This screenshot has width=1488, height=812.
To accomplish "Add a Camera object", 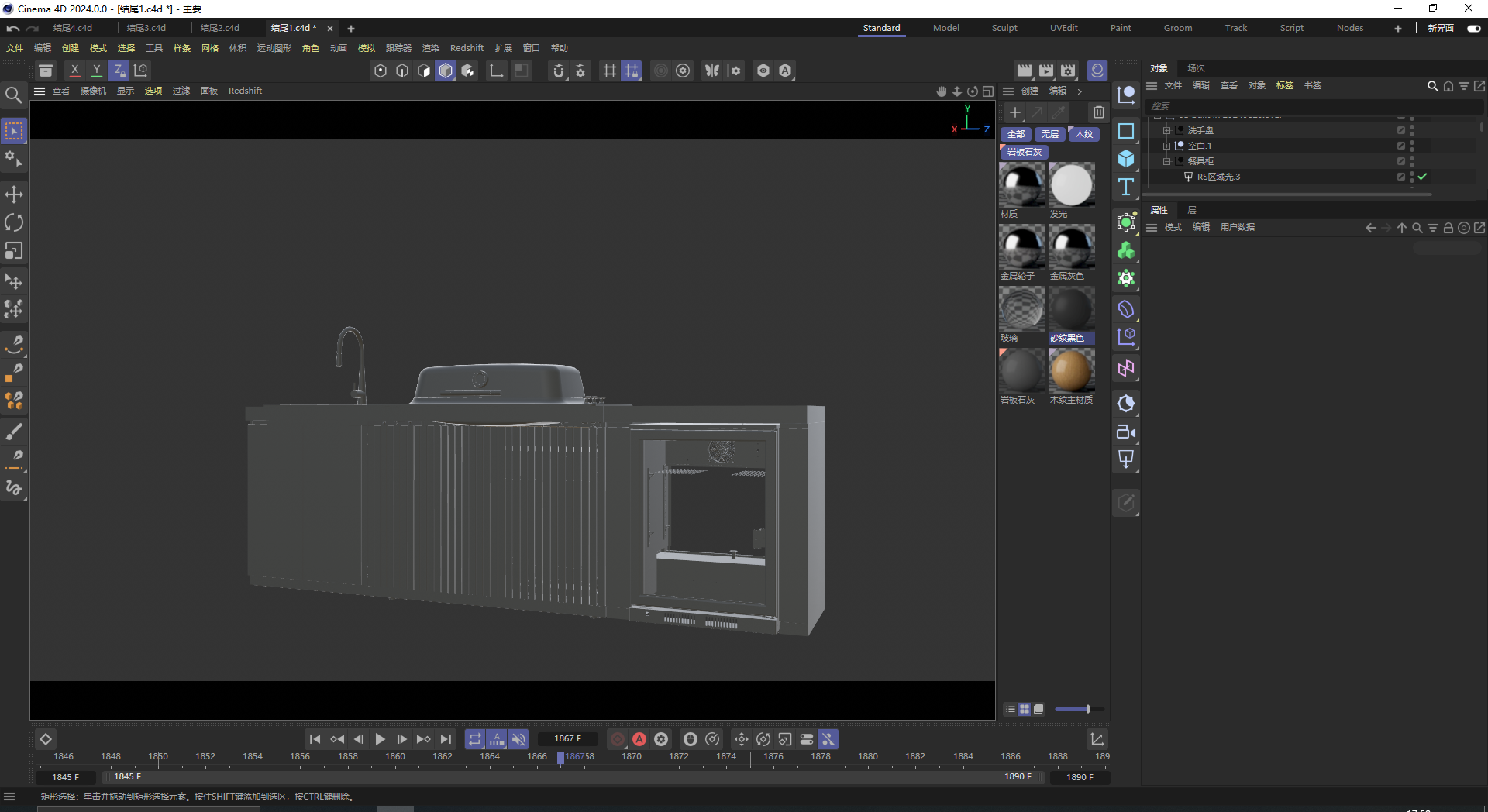I will (1126, 432).
